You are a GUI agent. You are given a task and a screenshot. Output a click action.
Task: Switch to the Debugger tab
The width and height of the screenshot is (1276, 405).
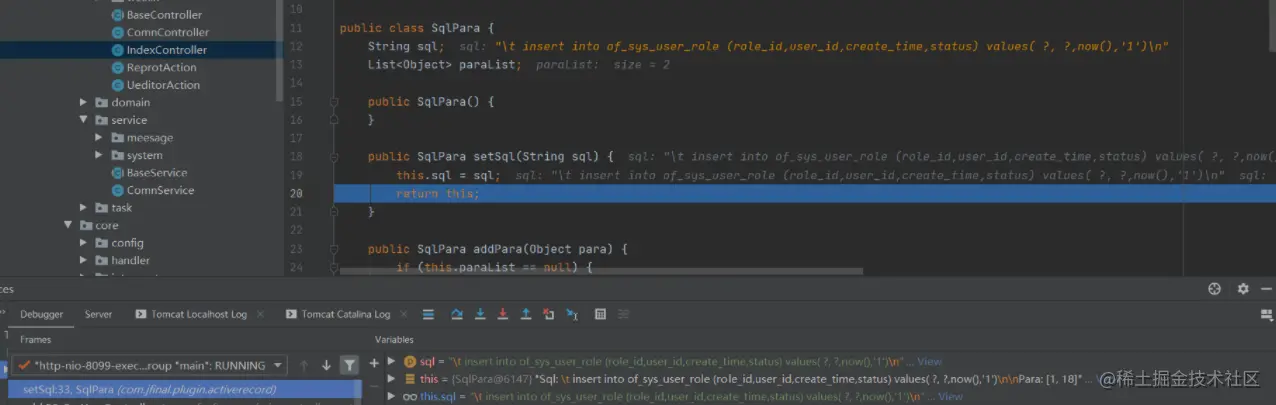pos(42,314)
